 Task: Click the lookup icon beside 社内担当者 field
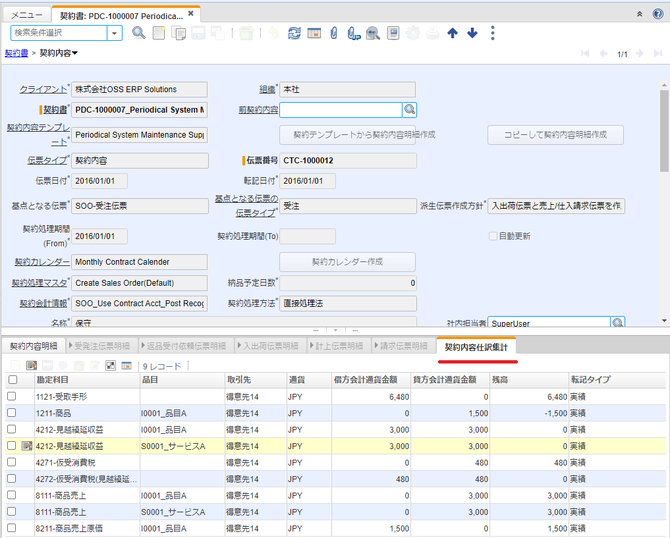pyautogui.click(x=618, y=323)
